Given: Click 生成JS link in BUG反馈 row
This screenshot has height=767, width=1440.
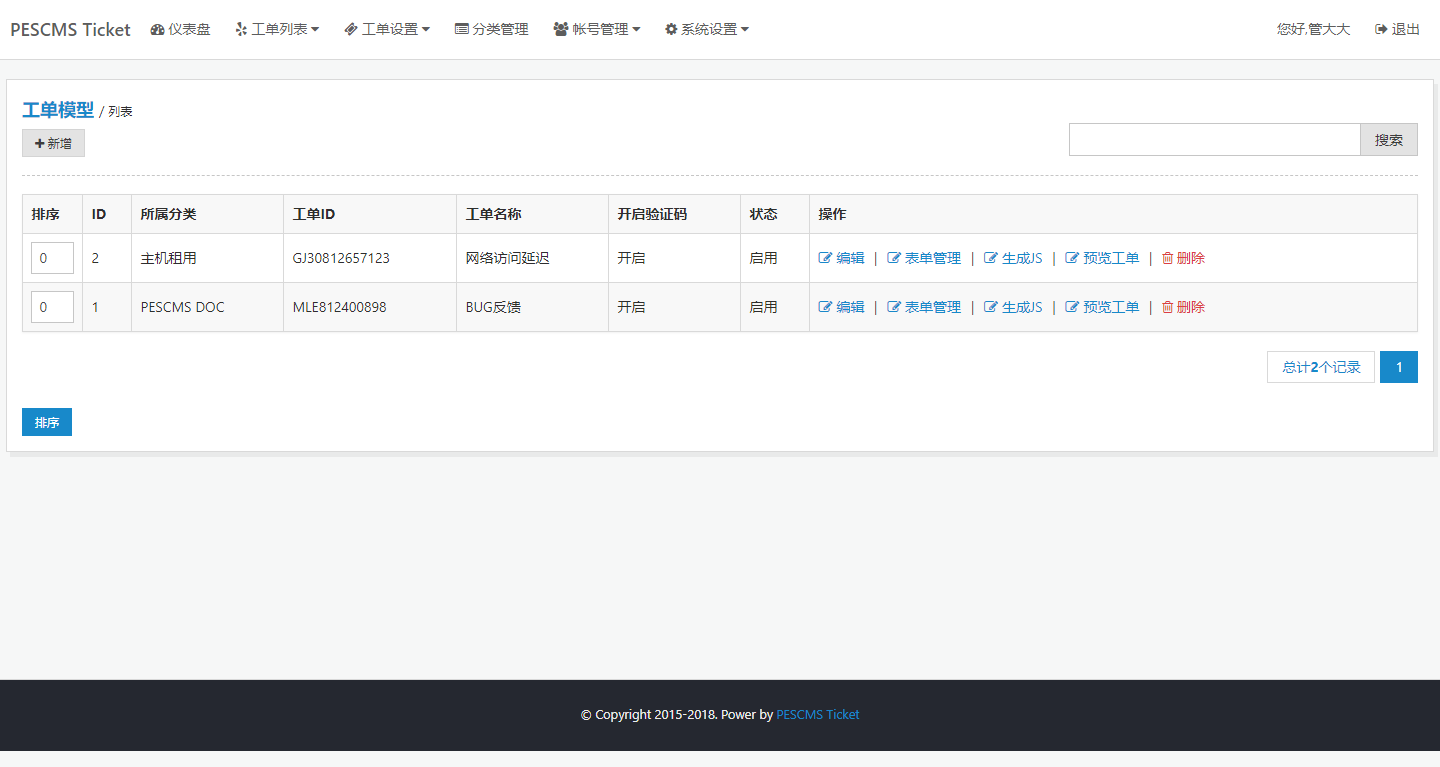Looking at the screenshot, I should point(1013,307).
